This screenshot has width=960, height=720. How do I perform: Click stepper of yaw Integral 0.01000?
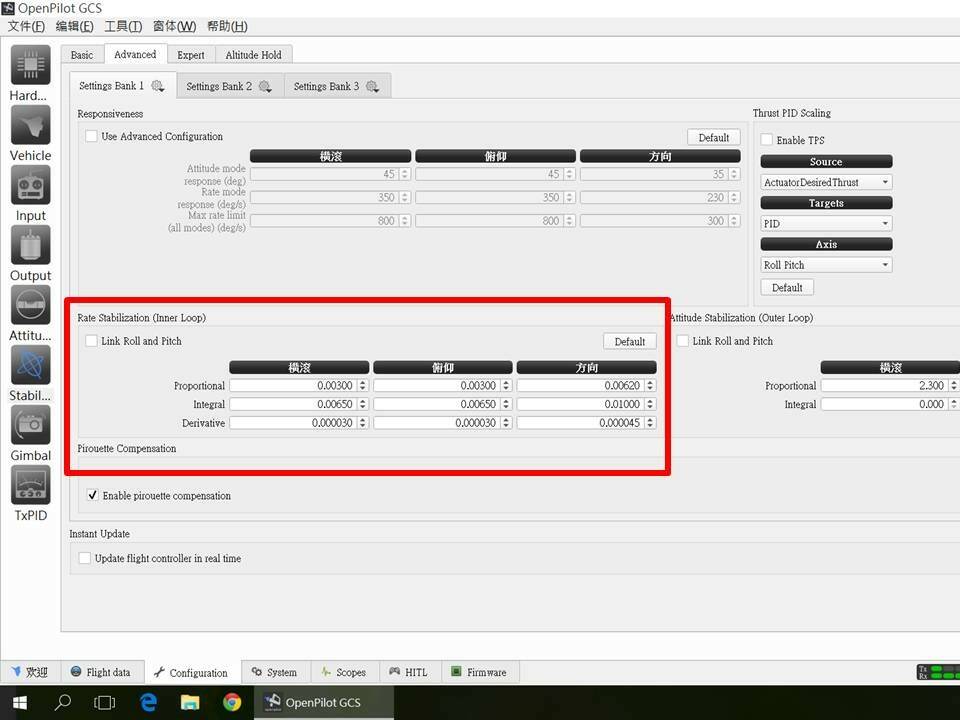[650, 404]
